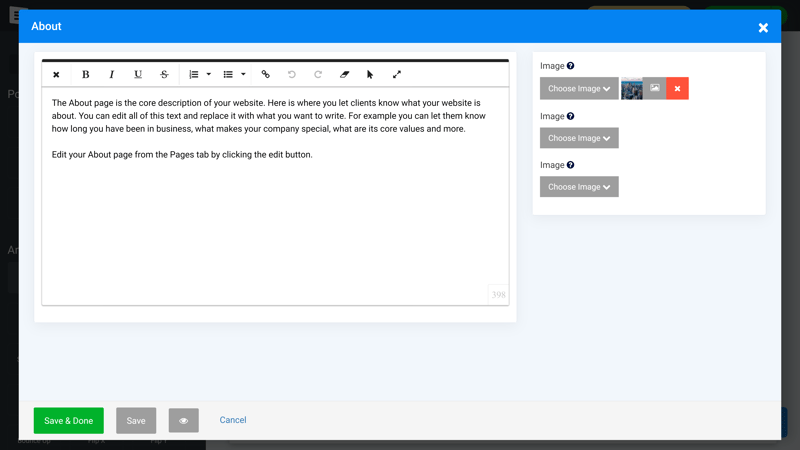Insert a hyperlink with link icon
This screenshot has height=450, width=800.
(x=265, y=75)
